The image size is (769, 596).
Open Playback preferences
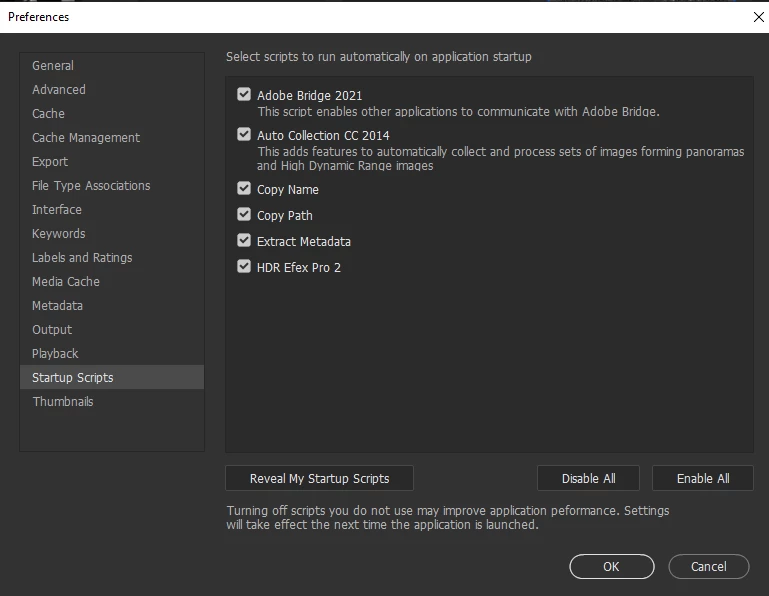click(112, 354)
